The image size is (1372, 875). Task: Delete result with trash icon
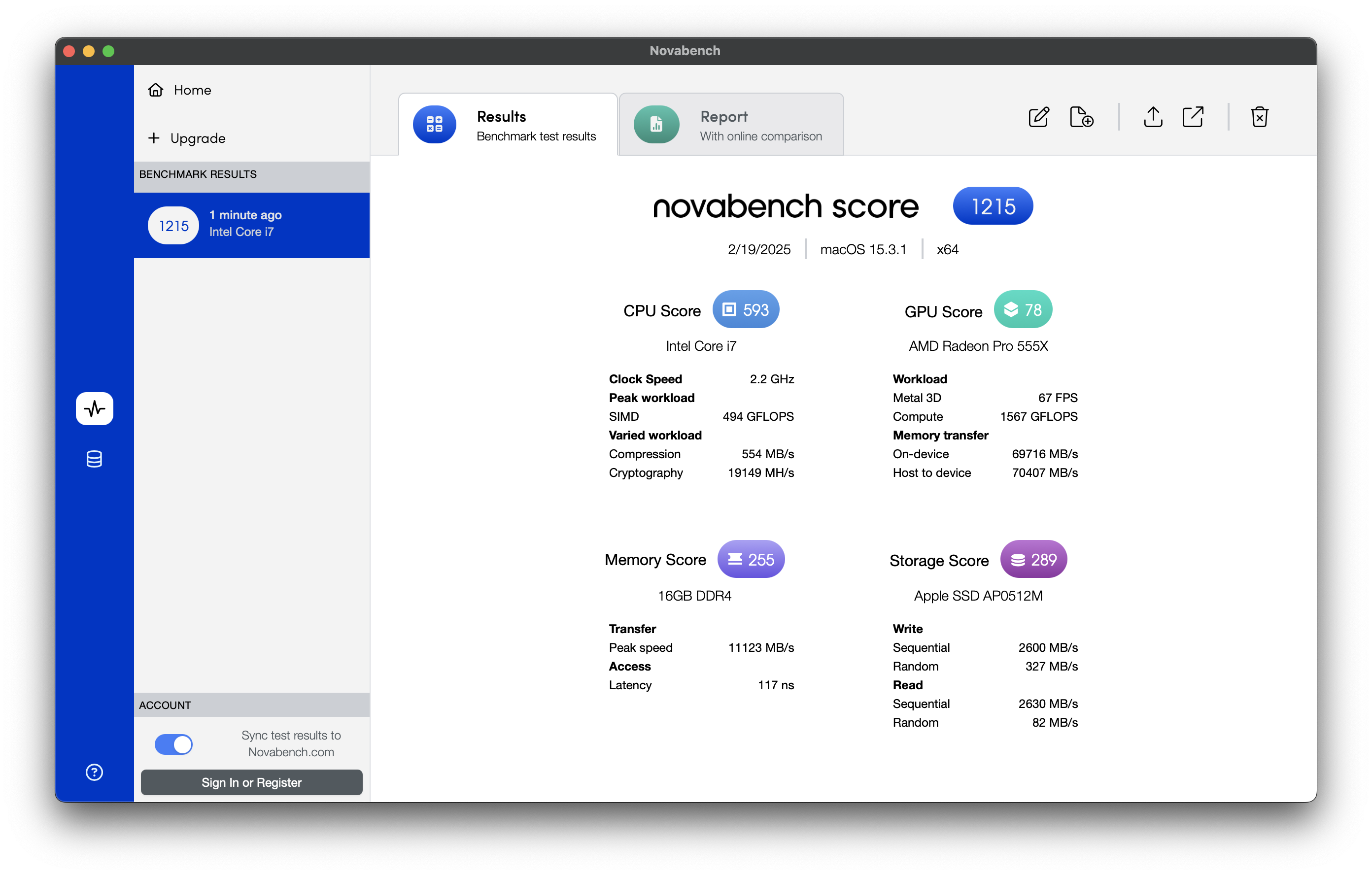pyautogui.click(x=1259, y=117)
